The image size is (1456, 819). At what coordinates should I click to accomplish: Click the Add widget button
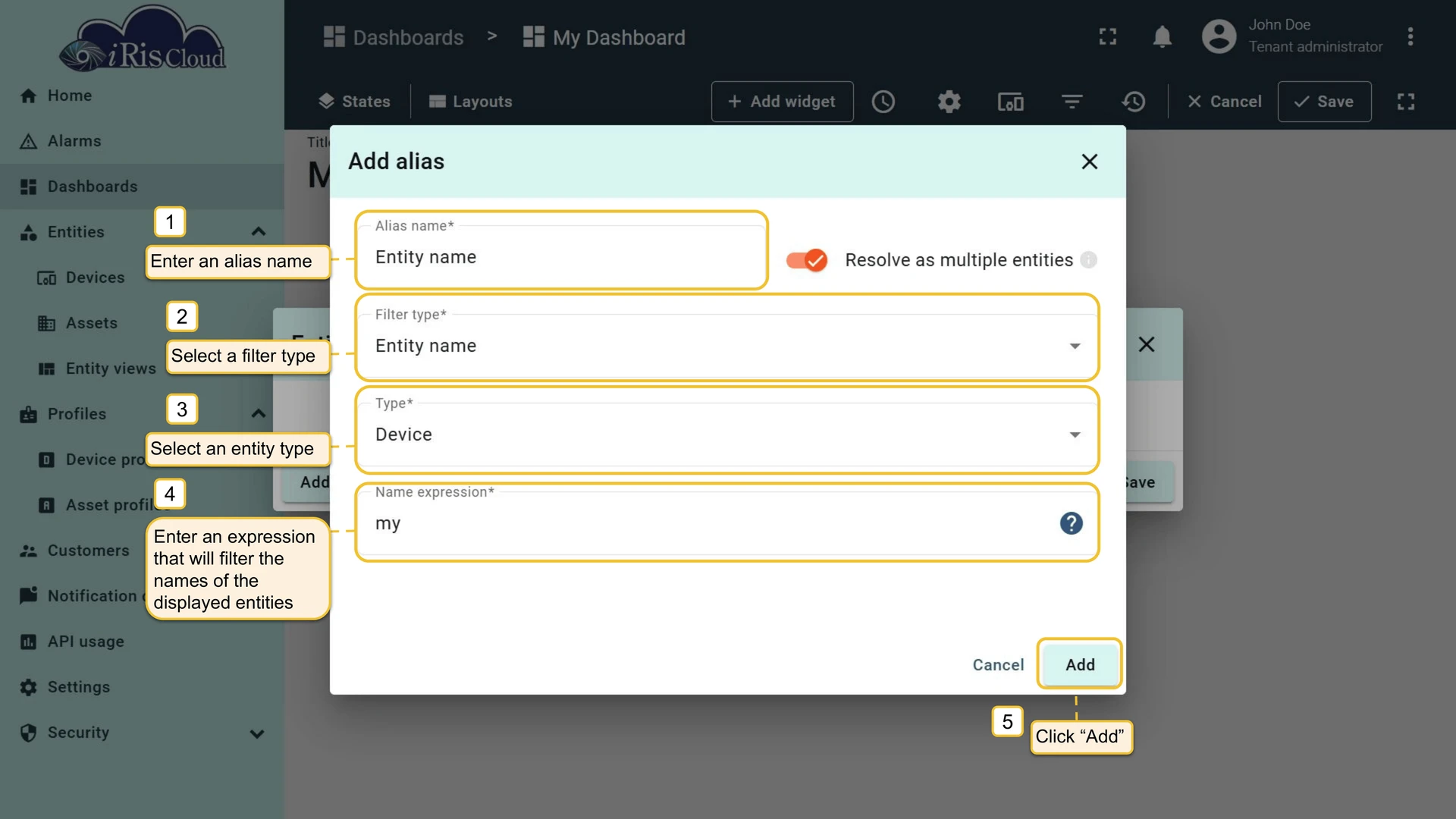[782, 102]
